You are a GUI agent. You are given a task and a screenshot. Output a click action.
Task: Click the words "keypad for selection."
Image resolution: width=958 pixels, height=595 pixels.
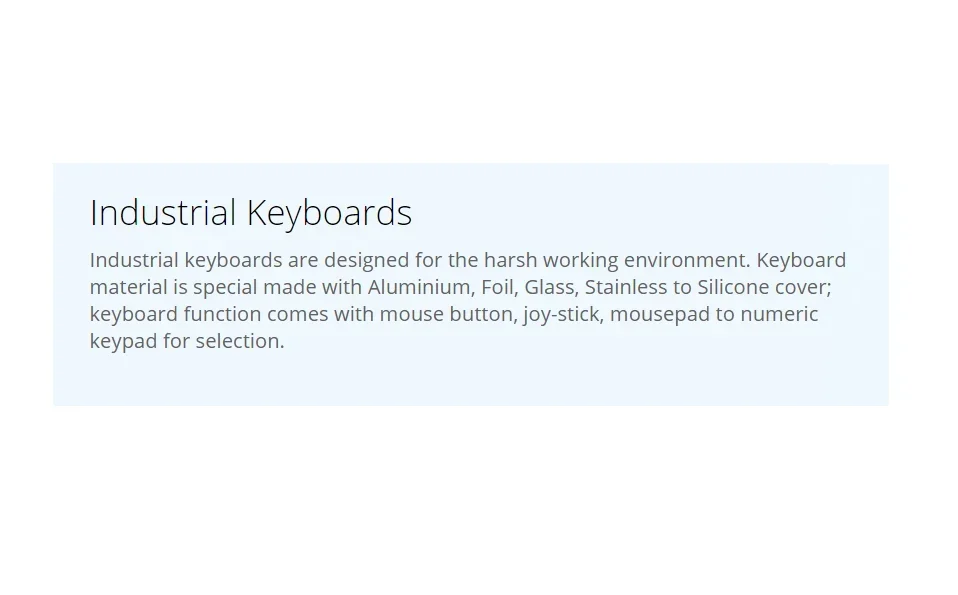point(187,341)
